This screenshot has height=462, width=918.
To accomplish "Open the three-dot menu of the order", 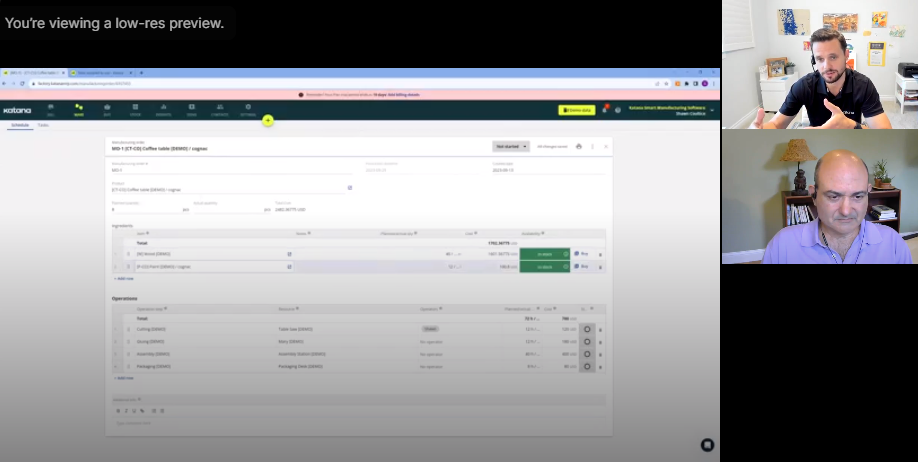I will [x=592, y=146].
